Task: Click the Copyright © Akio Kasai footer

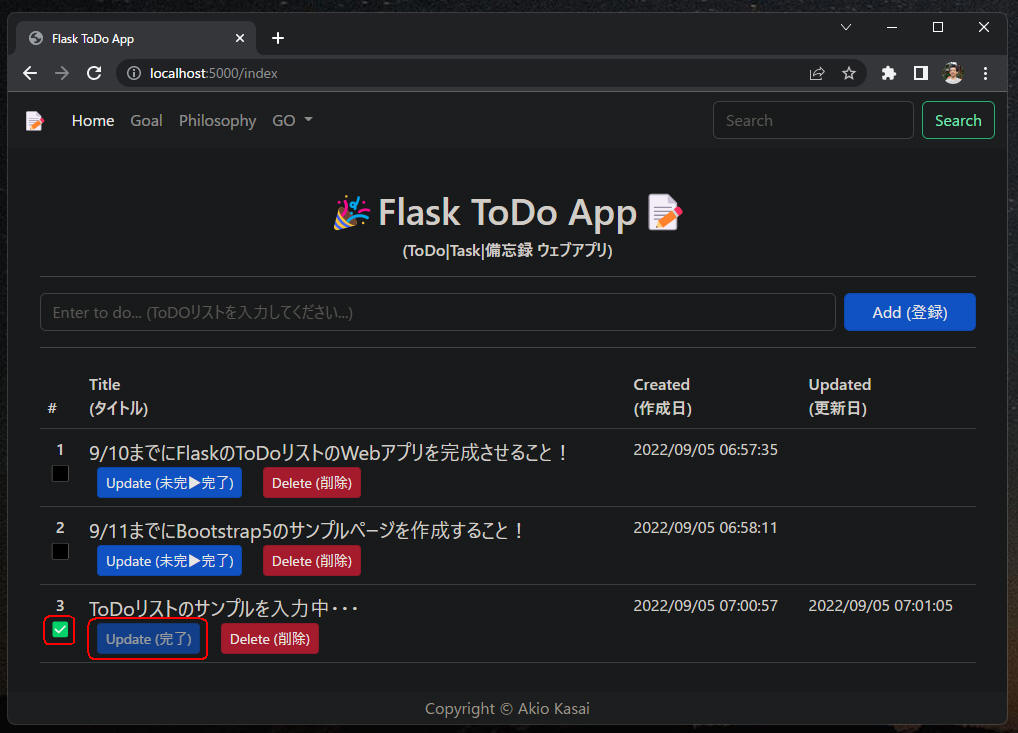Action: tap(507, 709)
